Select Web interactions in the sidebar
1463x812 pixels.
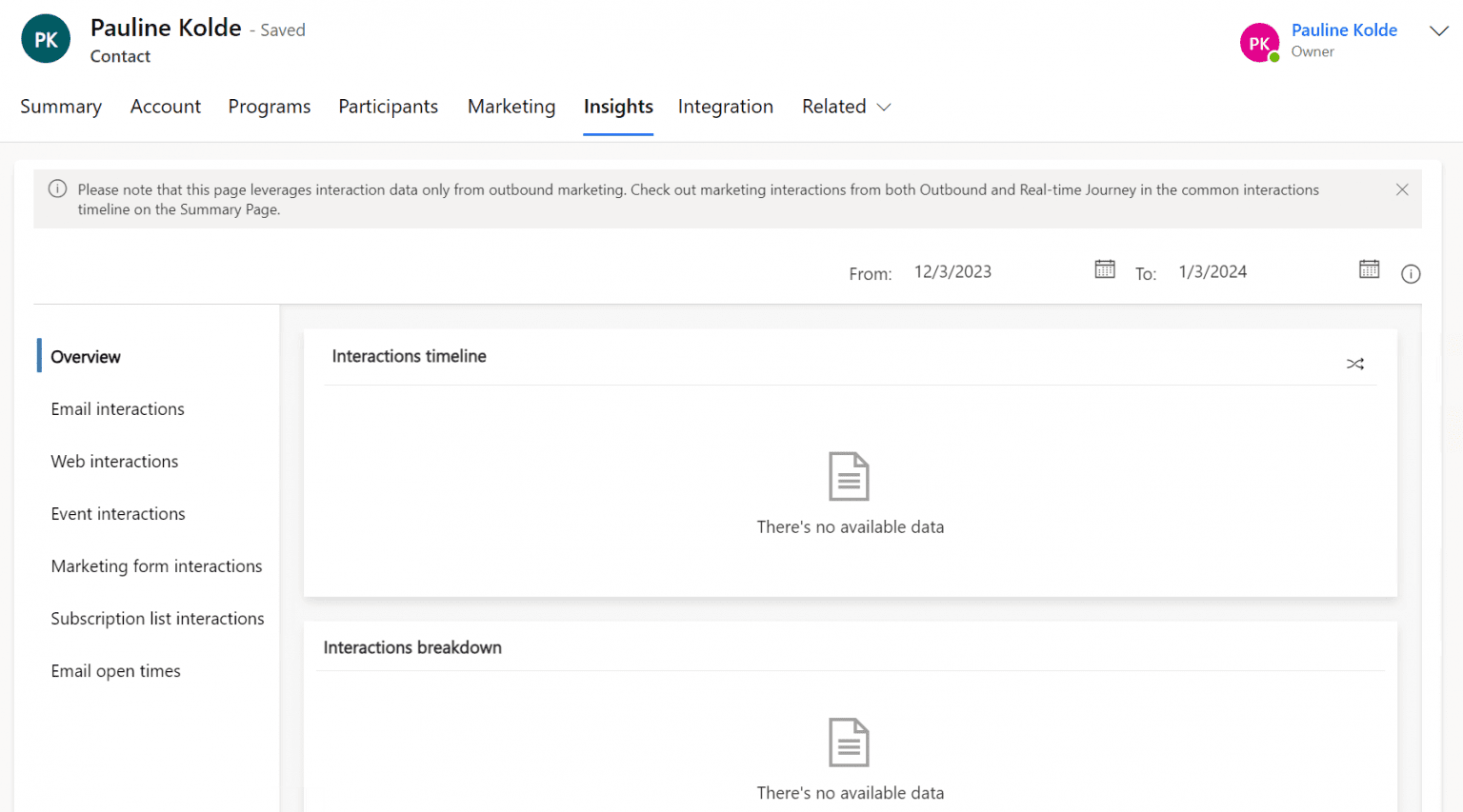click(x=114, y=462)
